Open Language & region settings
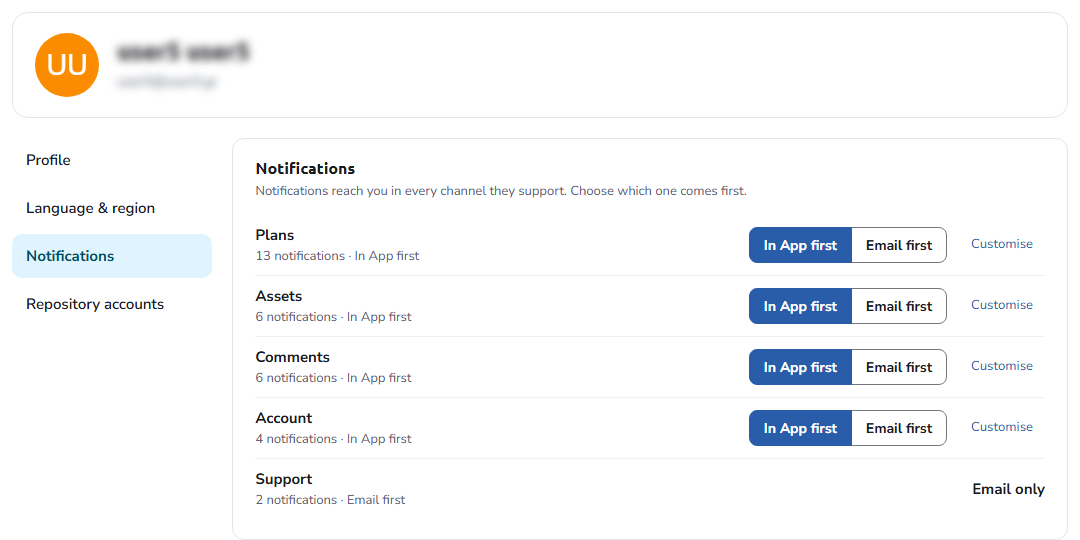The image size is (1080, 540). click(x=112, y=208)
